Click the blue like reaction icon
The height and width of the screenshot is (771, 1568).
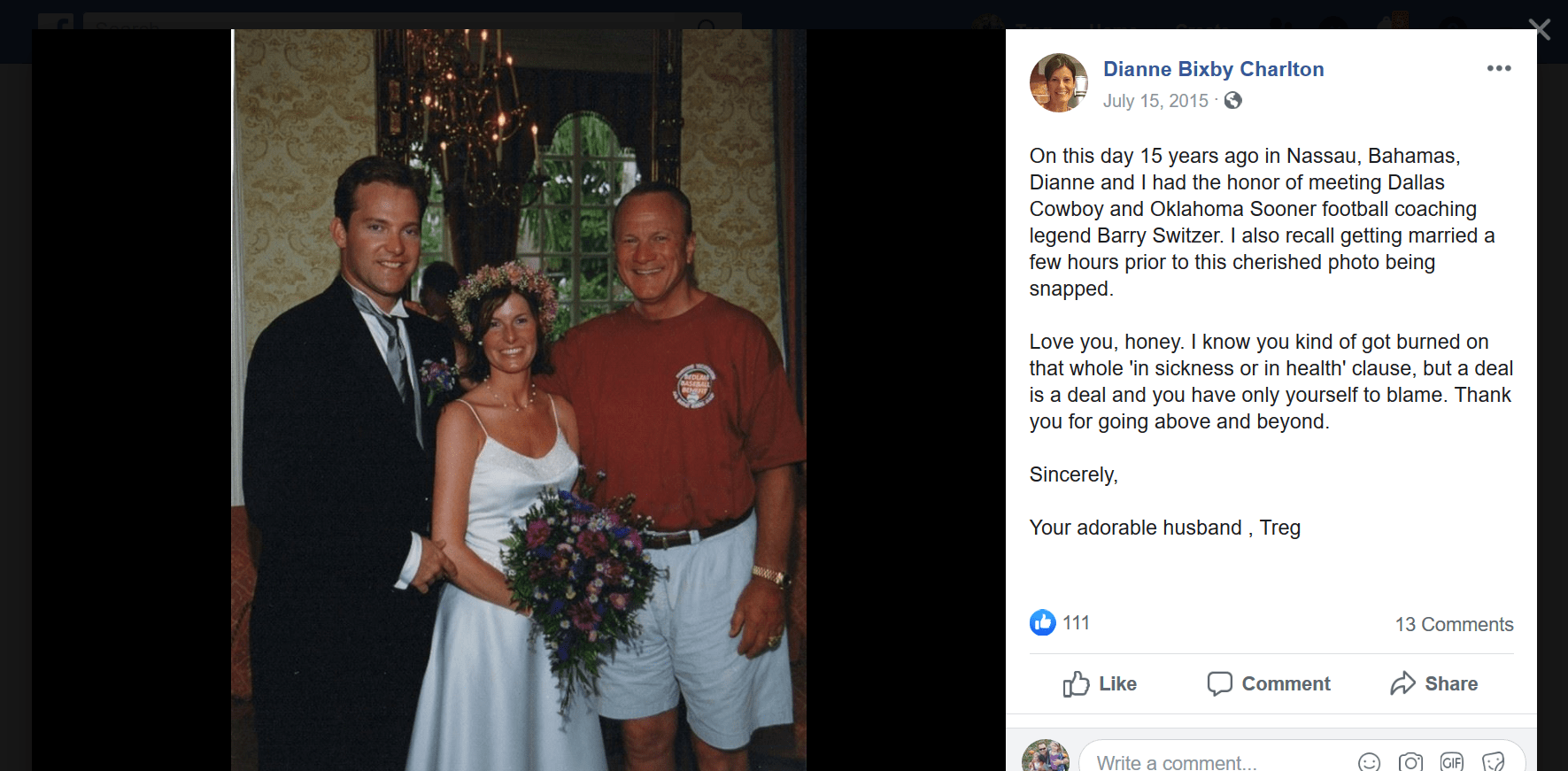pyautogui.click(x=1043, y=623)
